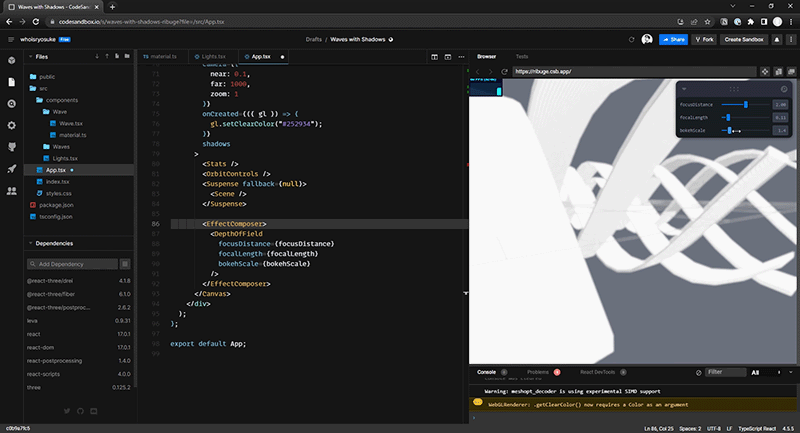This screenshot has height=433, width=800.
Task: Create a new file in Files panel
Action: (x=117, y=56)
